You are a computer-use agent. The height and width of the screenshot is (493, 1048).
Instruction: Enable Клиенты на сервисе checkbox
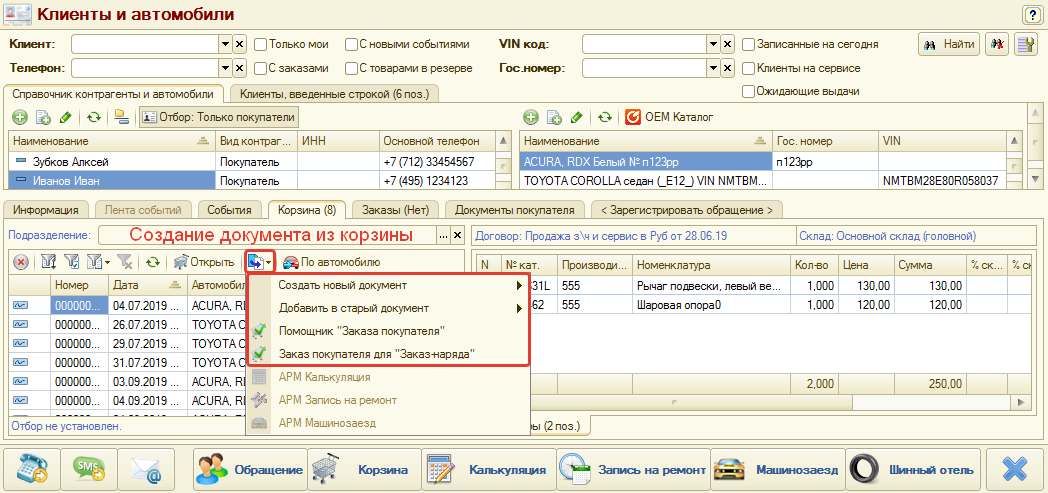pyautogui.click(x=749, y=68)
